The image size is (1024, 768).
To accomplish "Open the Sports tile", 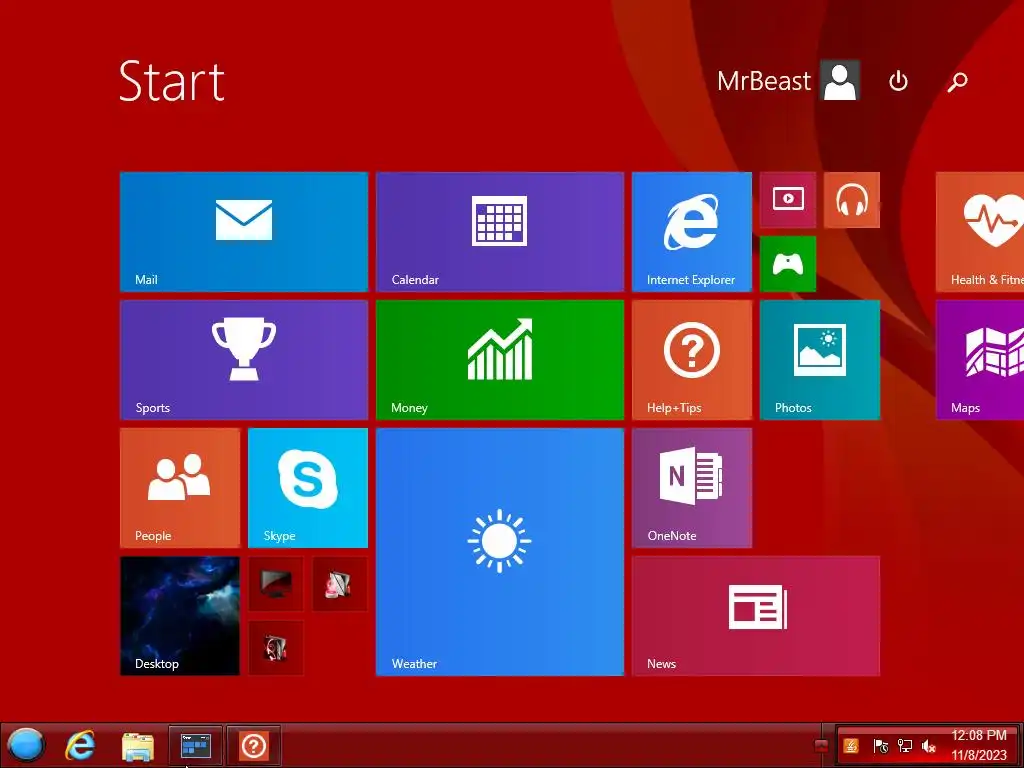I will click(x=244, y=360).
